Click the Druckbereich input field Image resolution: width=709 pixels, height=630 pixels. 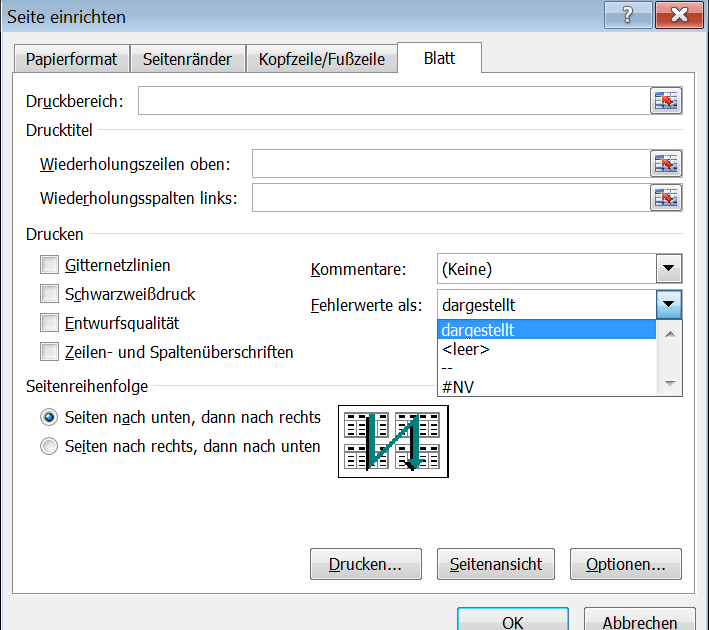click(394, 100)
